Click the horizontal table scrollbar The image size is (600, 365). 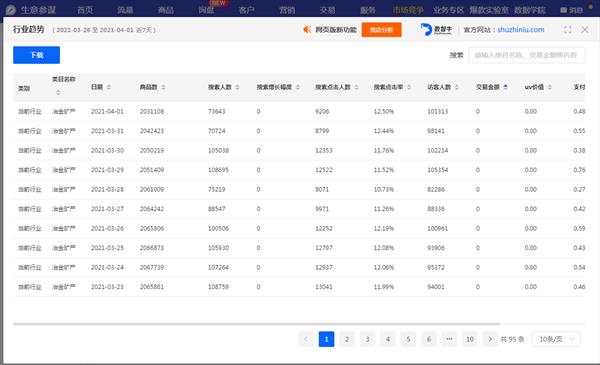(x=256, y=324)
